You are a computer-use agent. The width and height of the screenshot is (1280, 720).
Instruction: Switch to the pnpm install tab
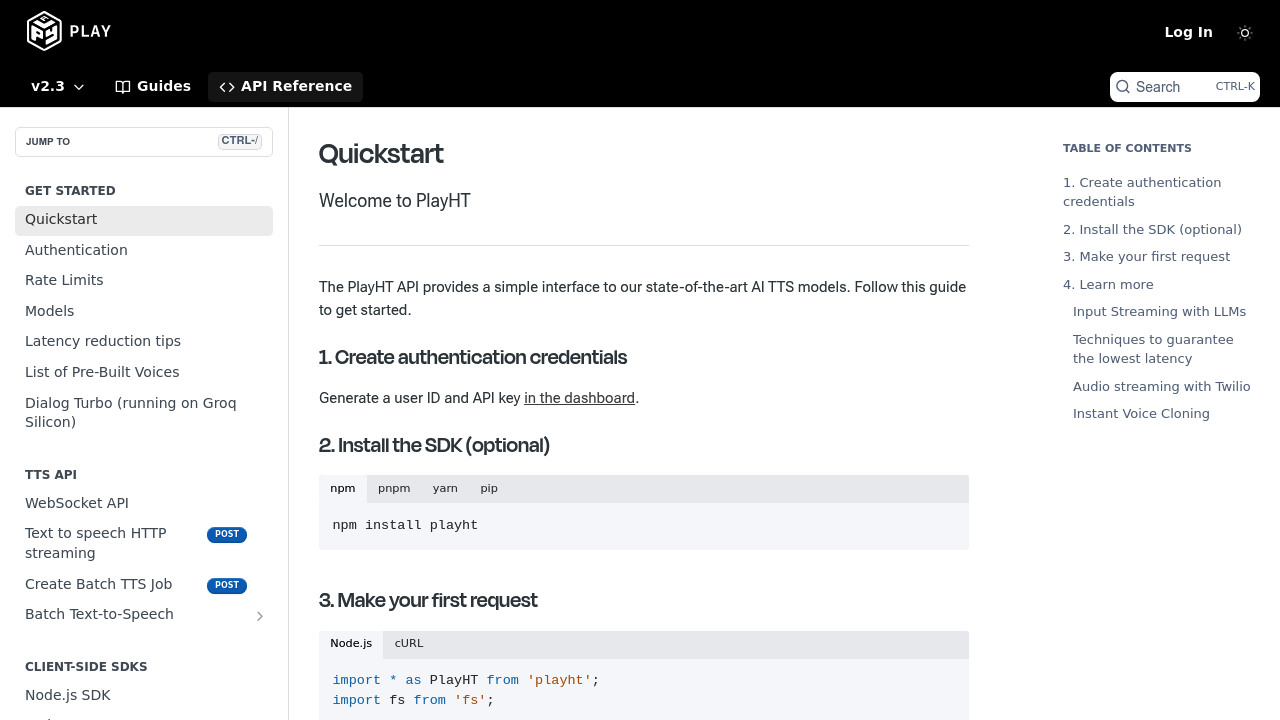[394, 489]
